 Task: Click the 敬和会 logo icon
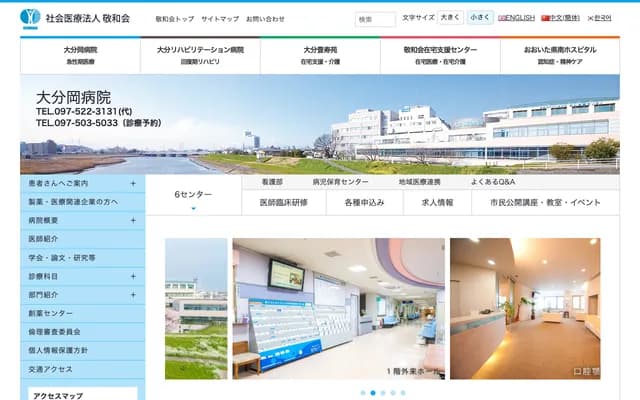tap(30, 19)
